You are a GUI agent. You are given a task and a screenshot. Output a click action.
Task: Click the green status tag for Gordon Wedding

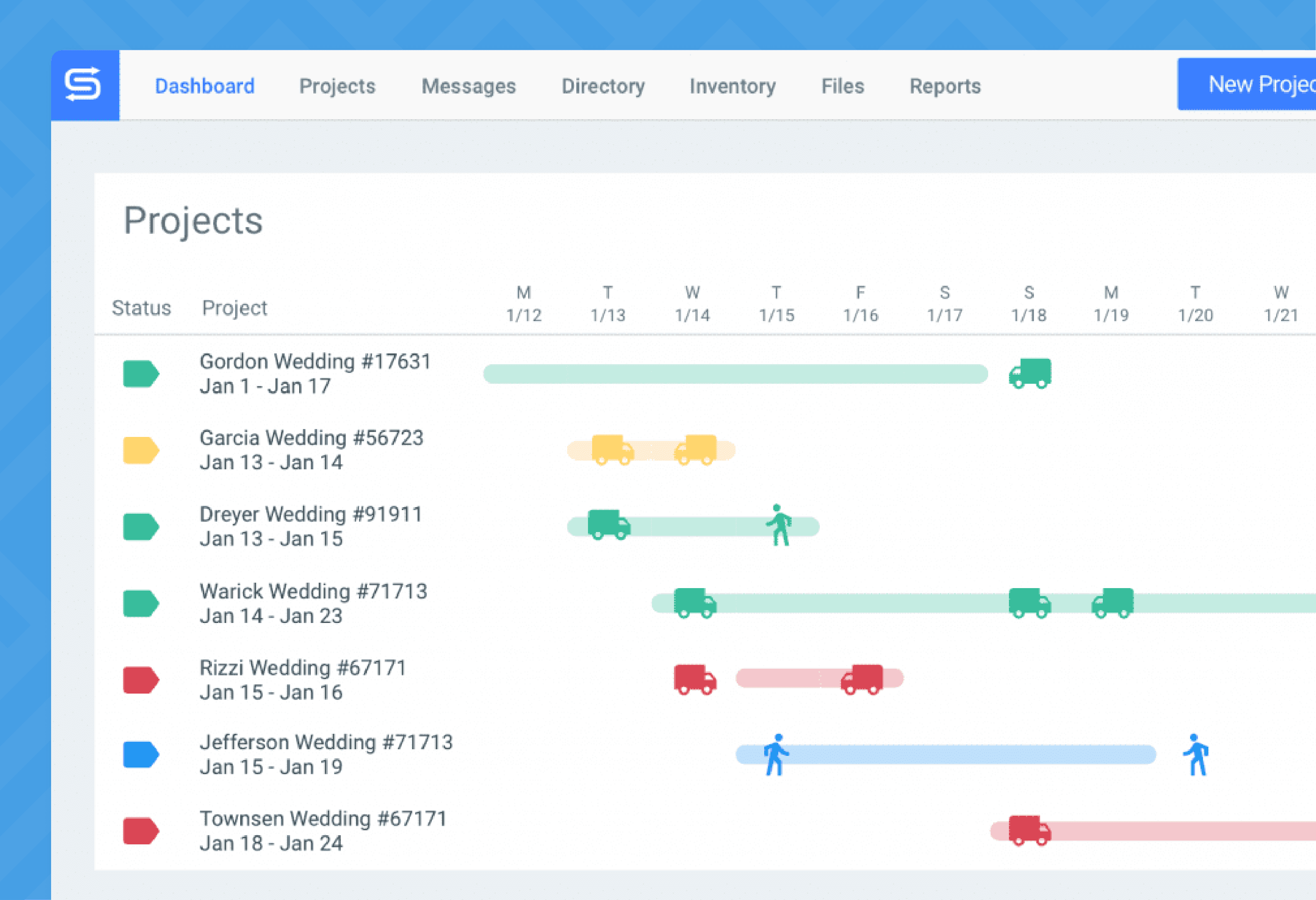click(141, 374)
